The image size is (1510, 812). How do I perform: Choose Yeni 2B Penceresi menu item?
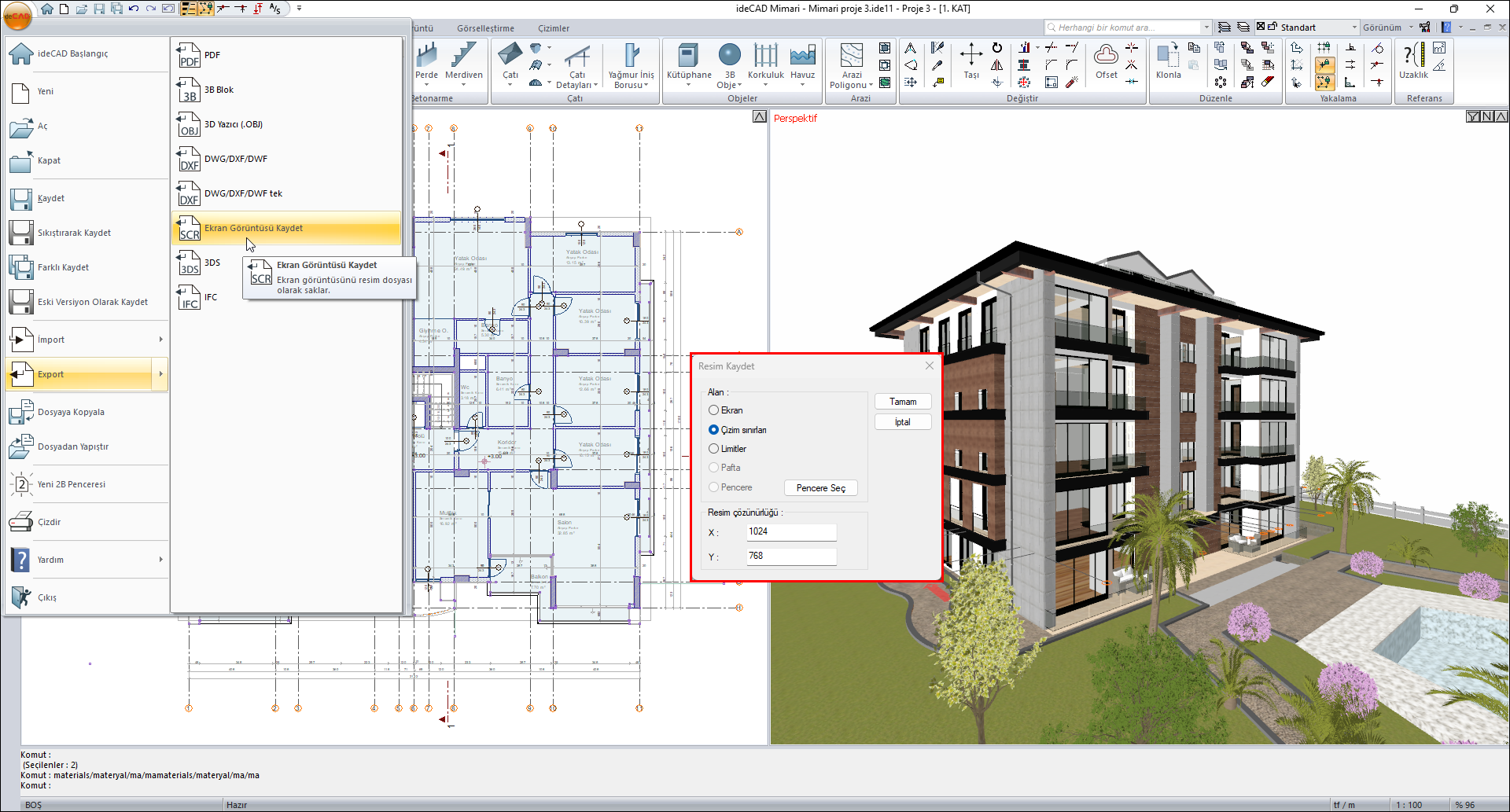click(87, 484)
